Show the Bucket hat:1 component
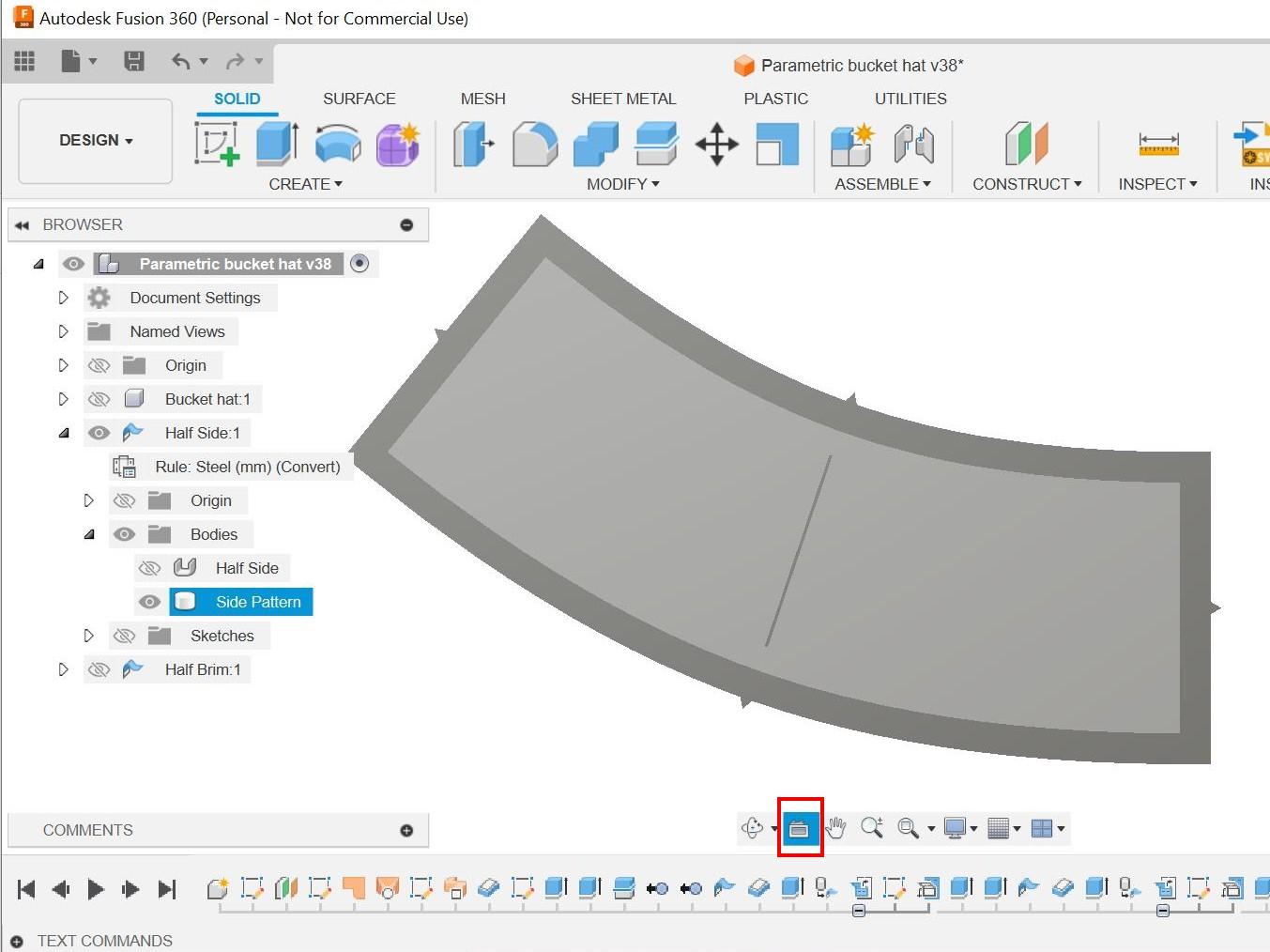 pyautogui.click(x=99, y=399)
